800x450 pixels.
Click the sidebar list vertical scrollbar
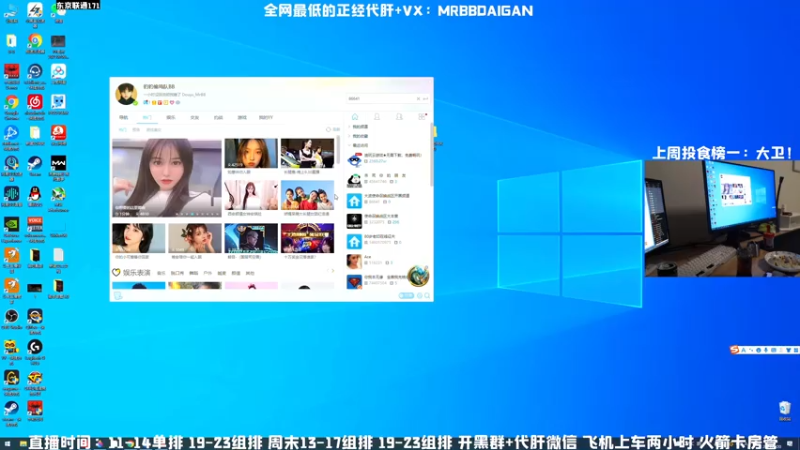[x=432, y=156]
